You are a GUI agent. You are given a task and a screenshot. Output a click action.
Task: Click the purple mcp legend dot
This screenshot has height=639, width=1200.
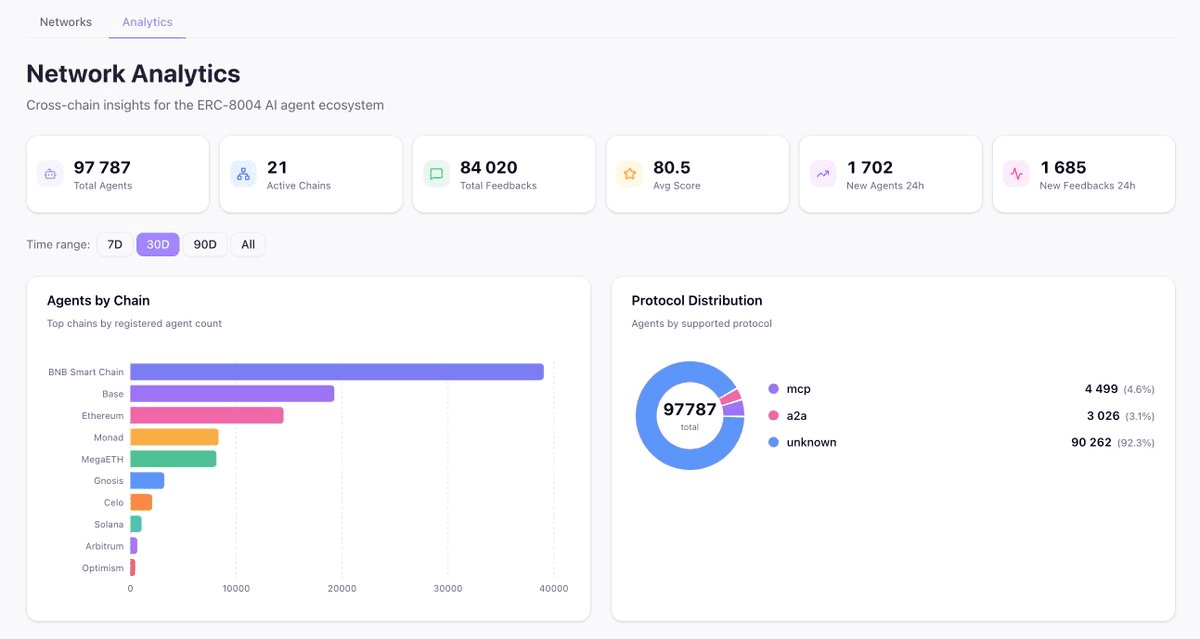(773, 389)
